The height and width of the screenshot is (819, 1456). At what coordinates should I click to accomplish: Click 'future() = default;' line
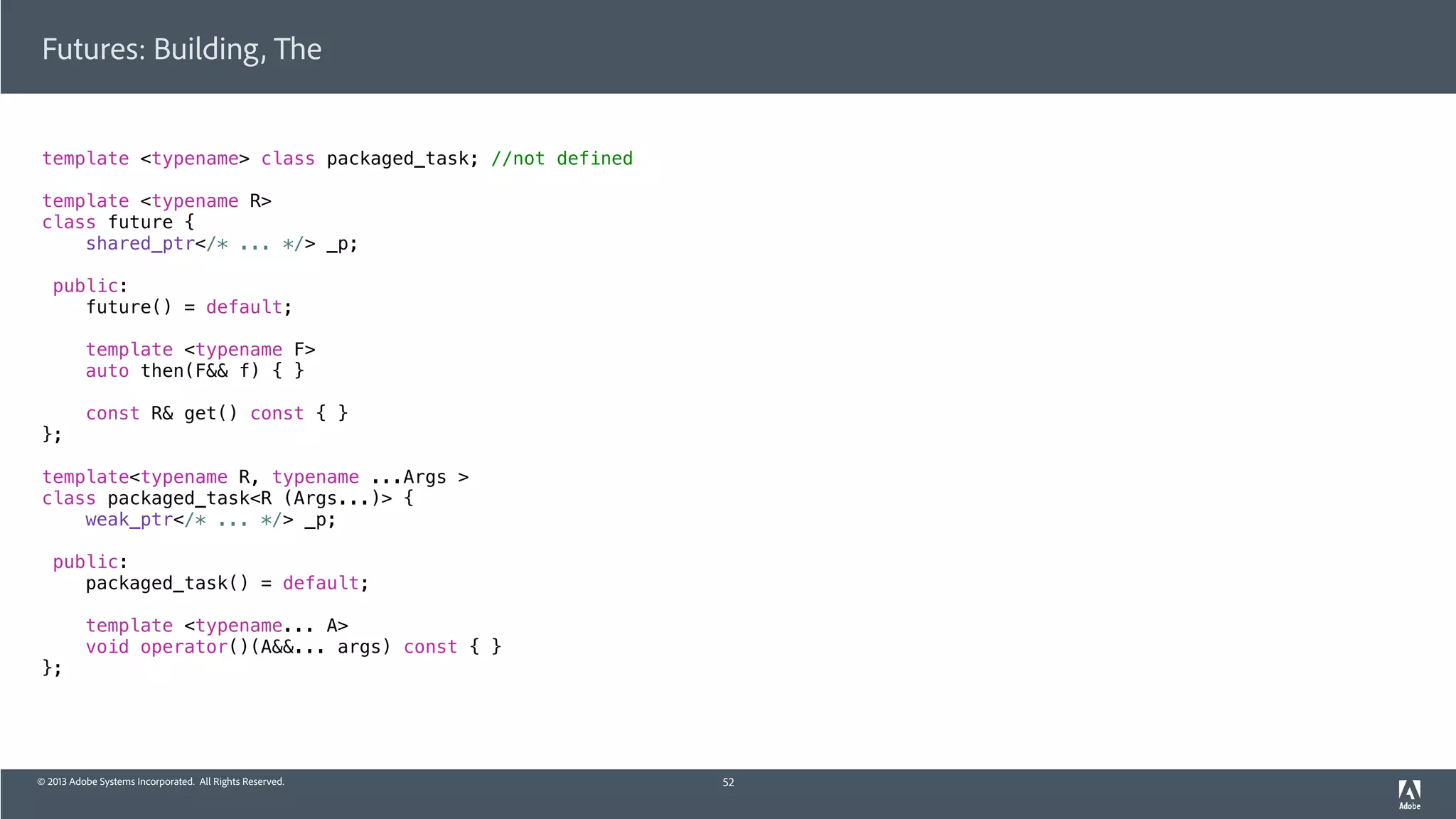(x=188, y=307)
